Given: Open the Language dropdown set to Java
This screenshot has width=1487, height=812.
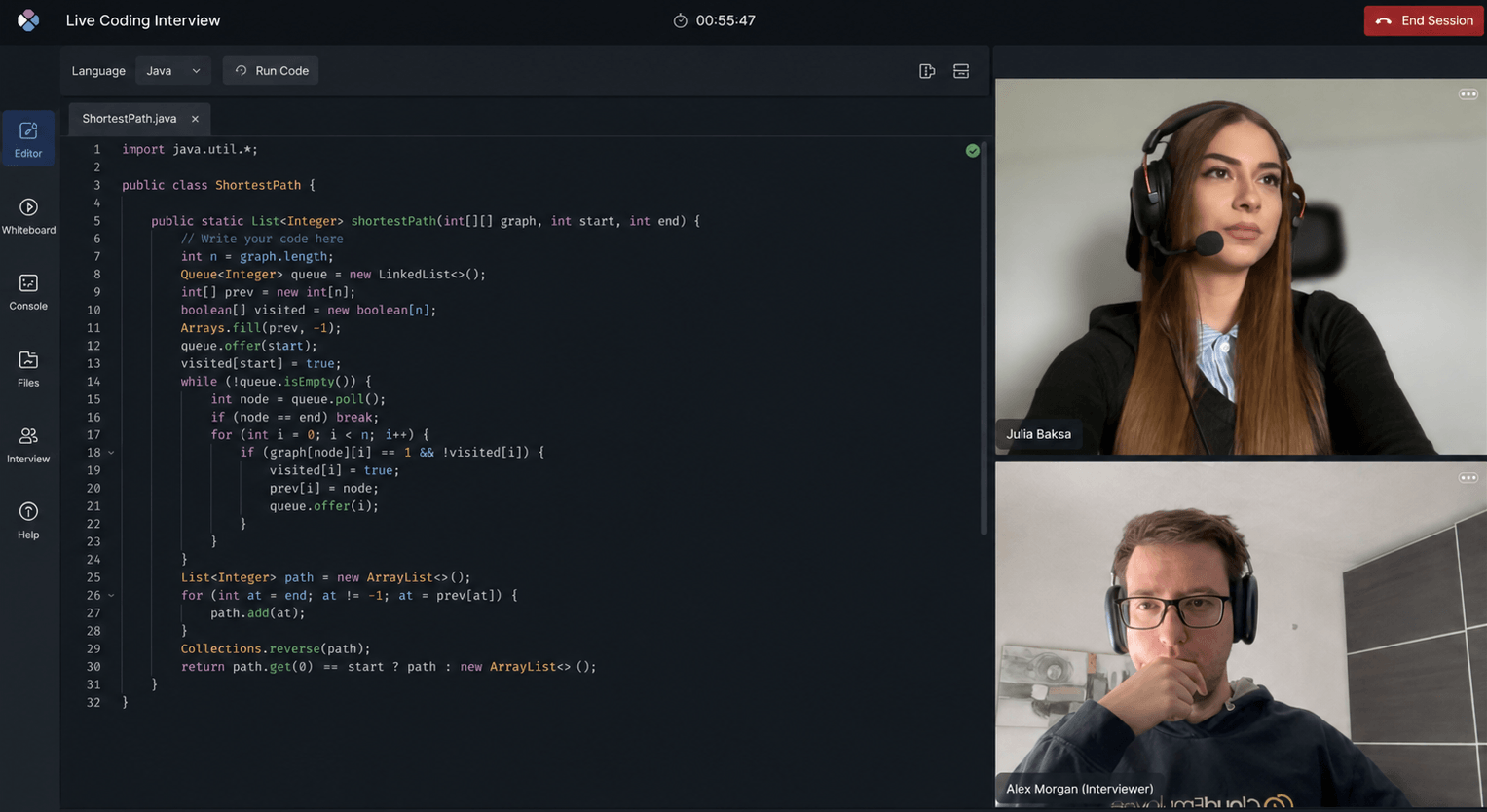Looking at the screenshot, I should (173, 71).
